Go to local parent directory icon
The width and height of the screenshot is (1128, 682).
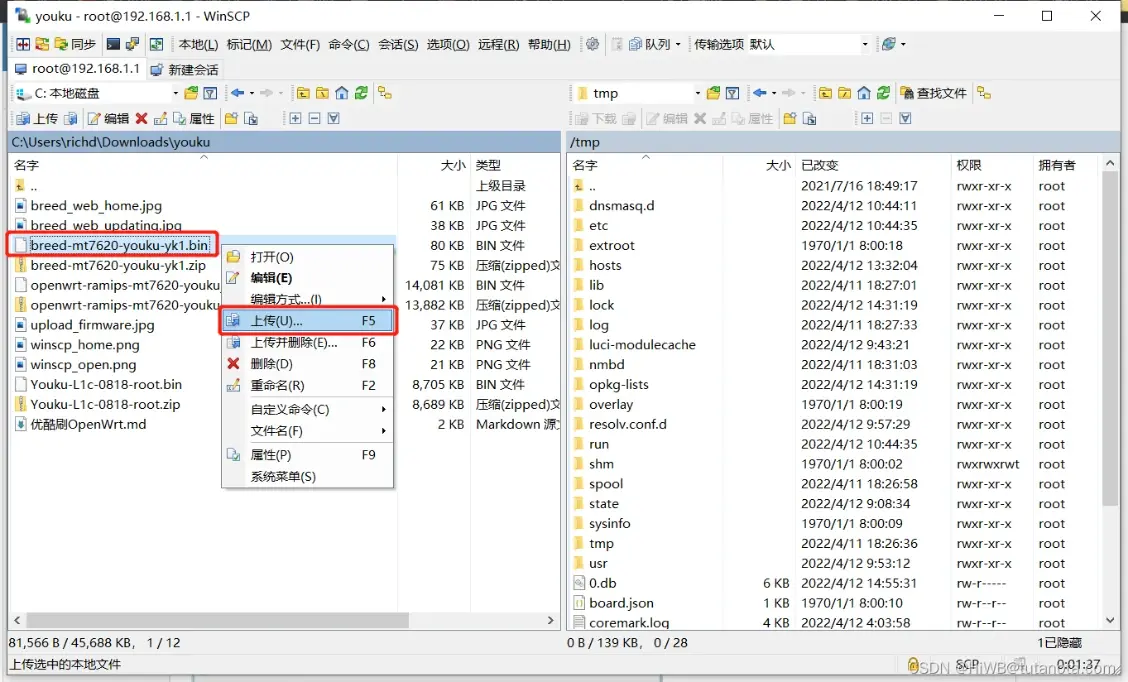coord(303,94)
